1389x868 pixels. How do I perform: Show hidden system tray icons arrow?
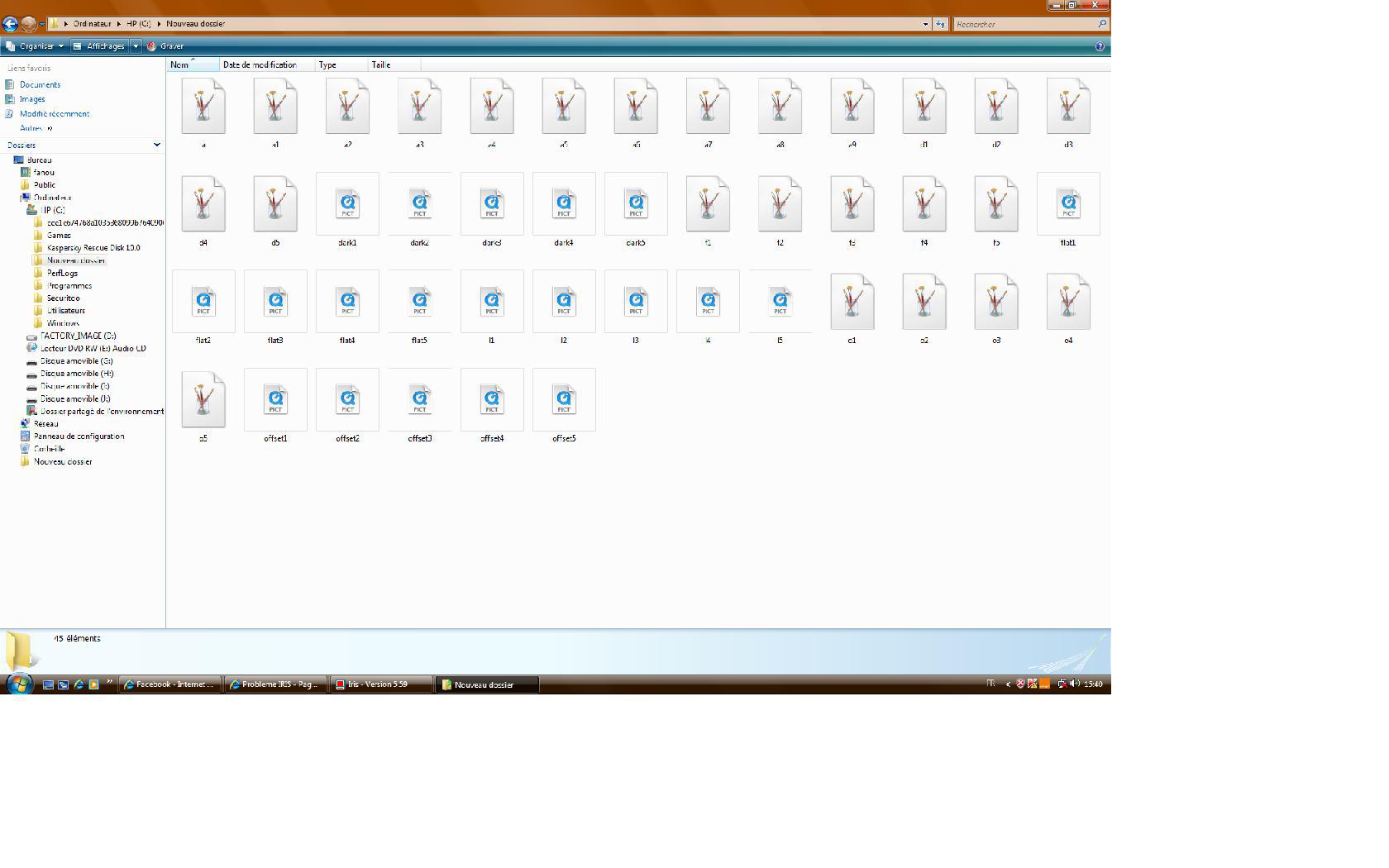(x=1008, y=684)
